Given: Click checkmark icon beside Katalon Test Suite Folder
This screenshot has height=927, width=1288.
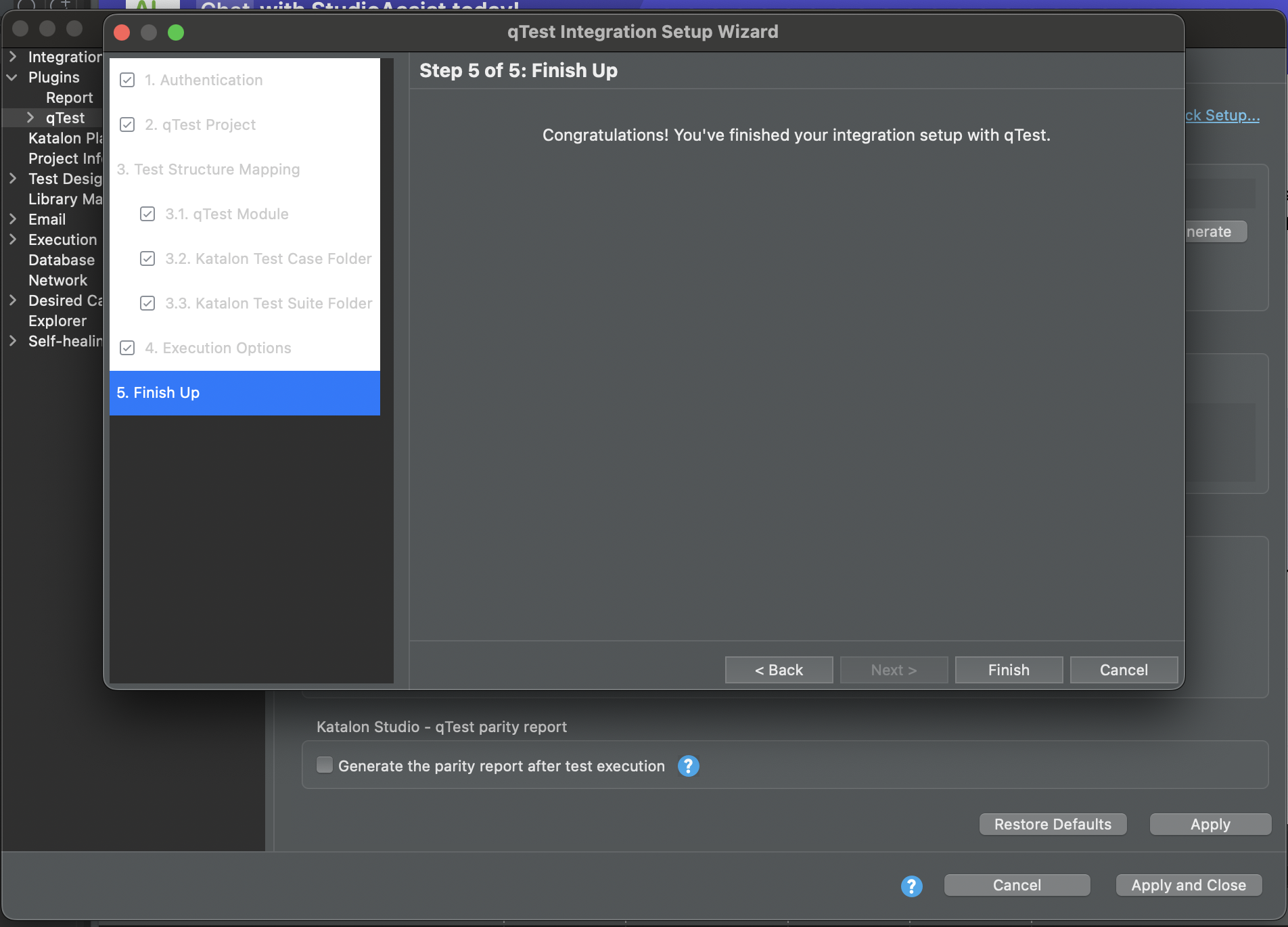Looking at the screenshot, I should (x=147, y=303).
